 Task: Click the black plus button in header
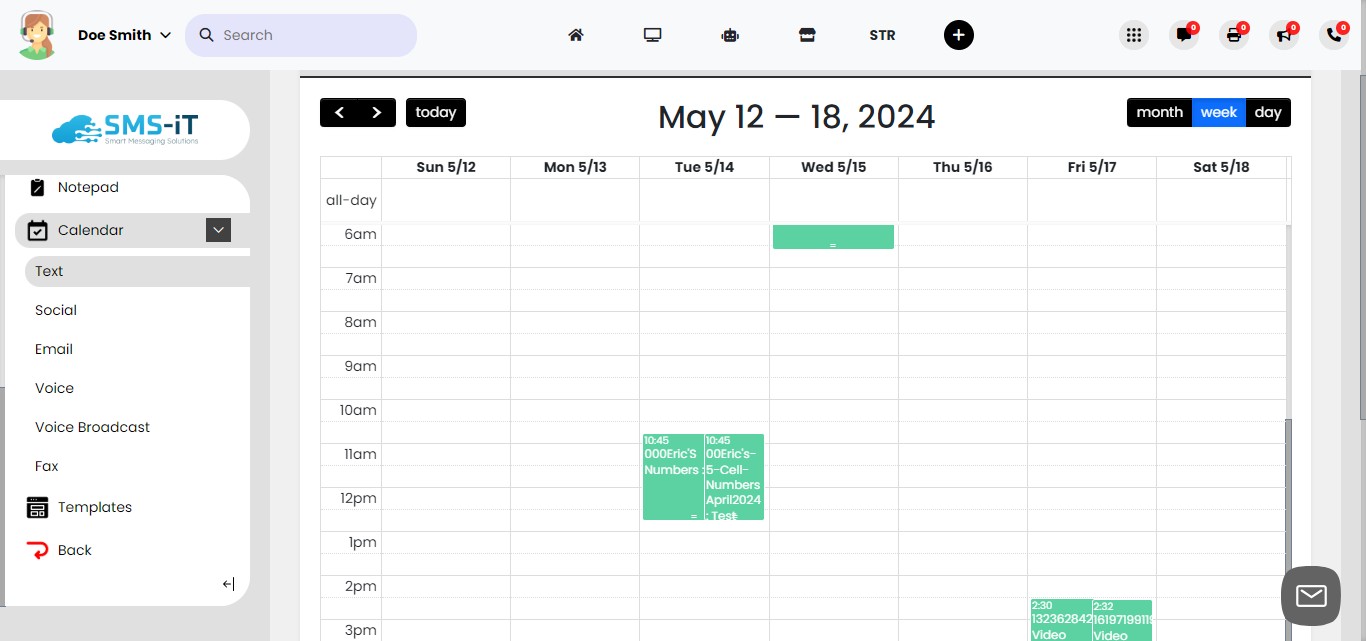[x=958, y=35]
